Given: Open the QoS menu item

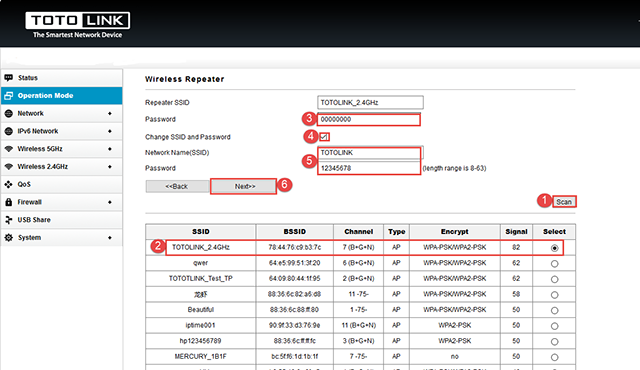Looking at the screenshot, I should [61, 184].
